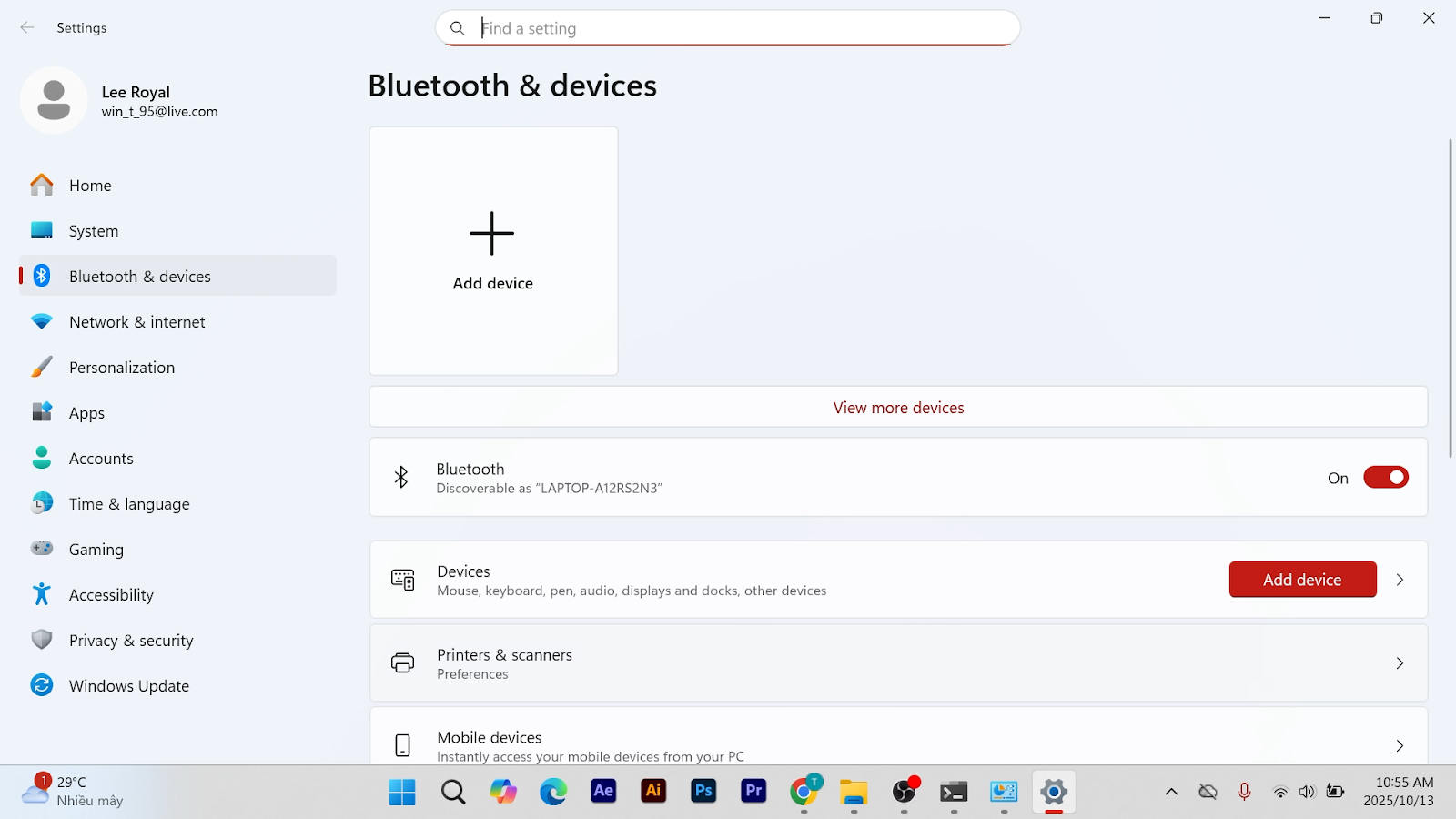The image size is (1456, 819).
Task: Open Accessibility settings
Action: [178, 594]
